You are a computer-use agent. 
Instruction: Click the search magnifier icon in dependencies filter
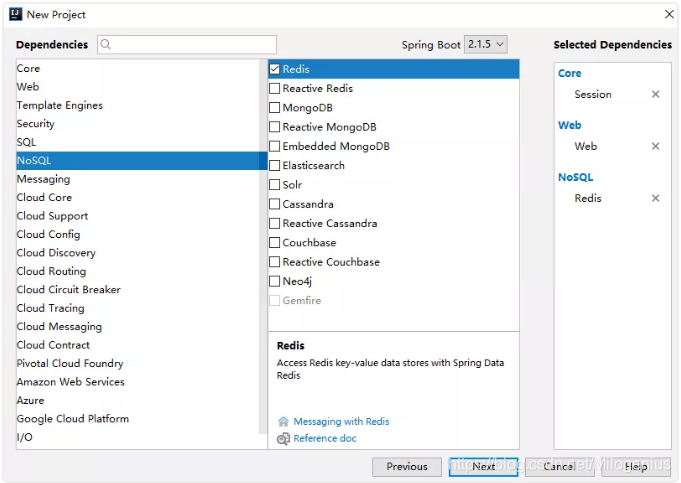[106, 44]
